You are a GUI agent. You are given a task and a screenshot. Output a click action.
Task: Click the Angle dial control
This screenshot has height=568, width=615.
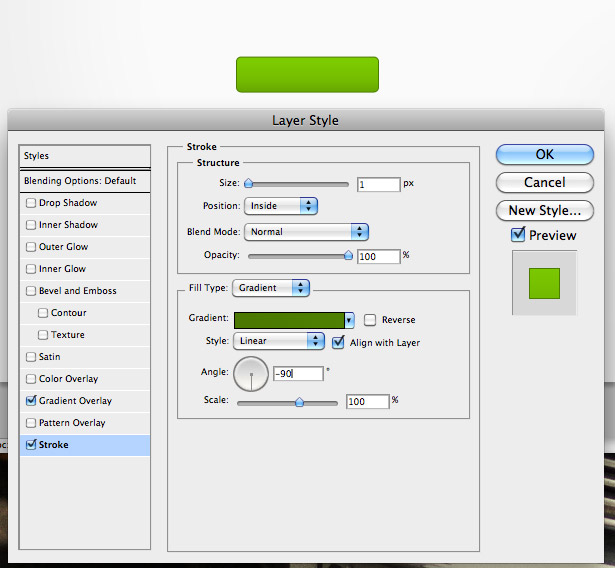251,374
